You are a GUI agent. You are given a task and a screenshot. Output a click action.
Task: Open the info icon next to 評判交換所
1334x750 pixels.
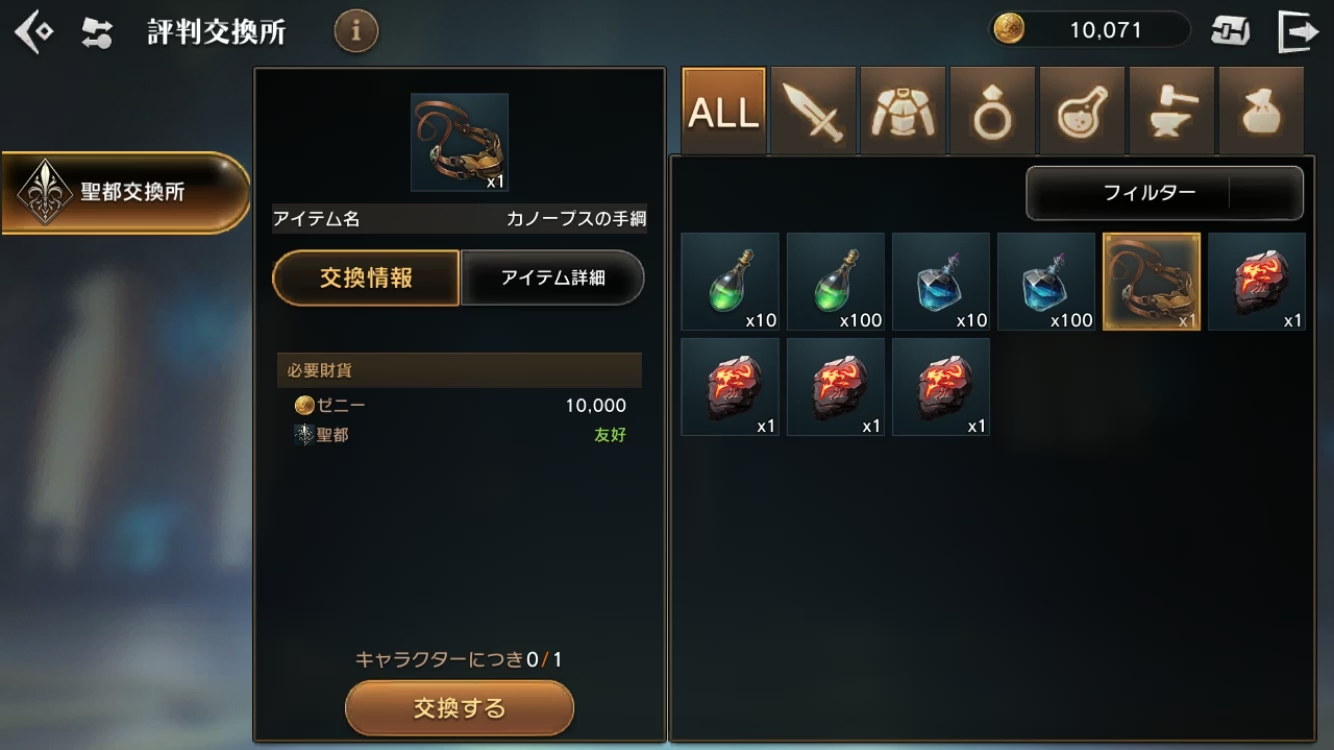pos(356,31)
